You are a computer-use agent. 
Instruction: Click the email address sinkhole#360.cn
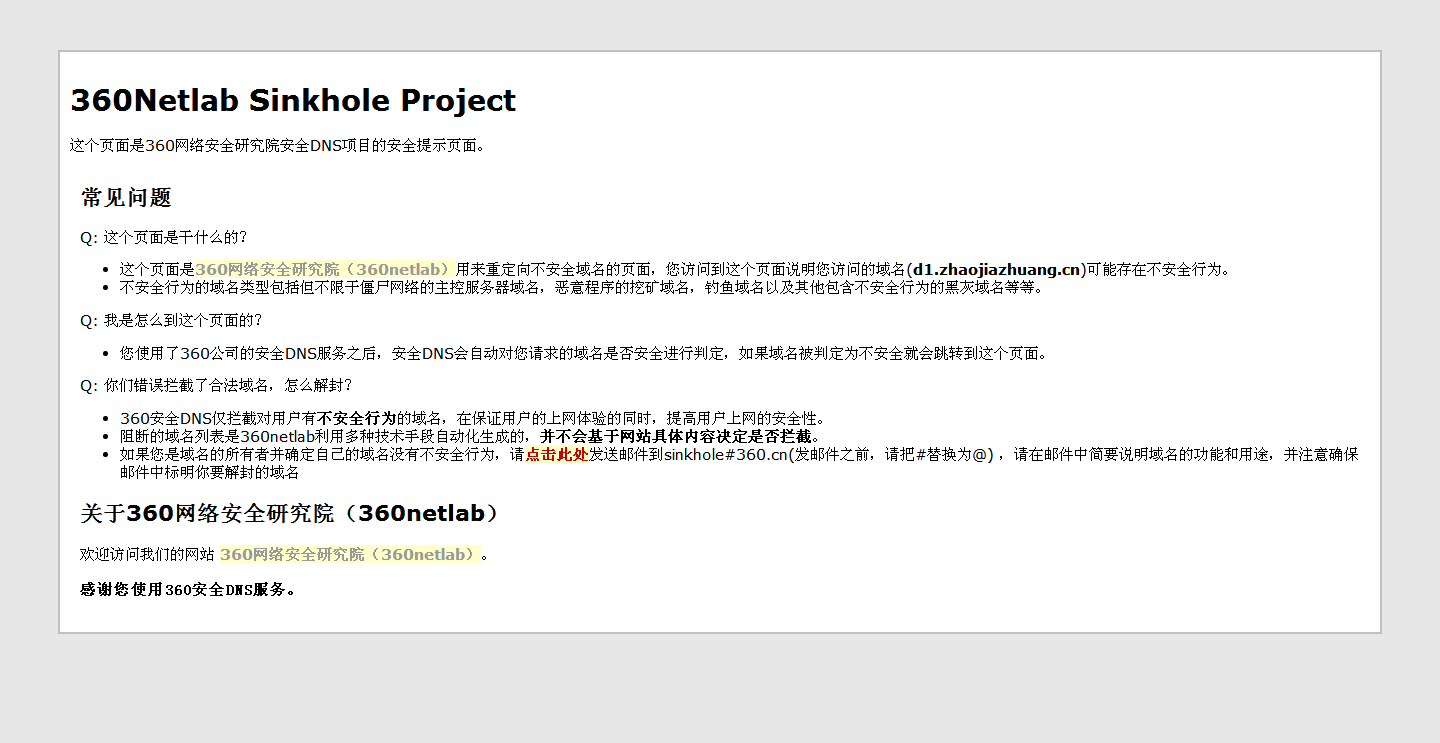click(726, 454)
